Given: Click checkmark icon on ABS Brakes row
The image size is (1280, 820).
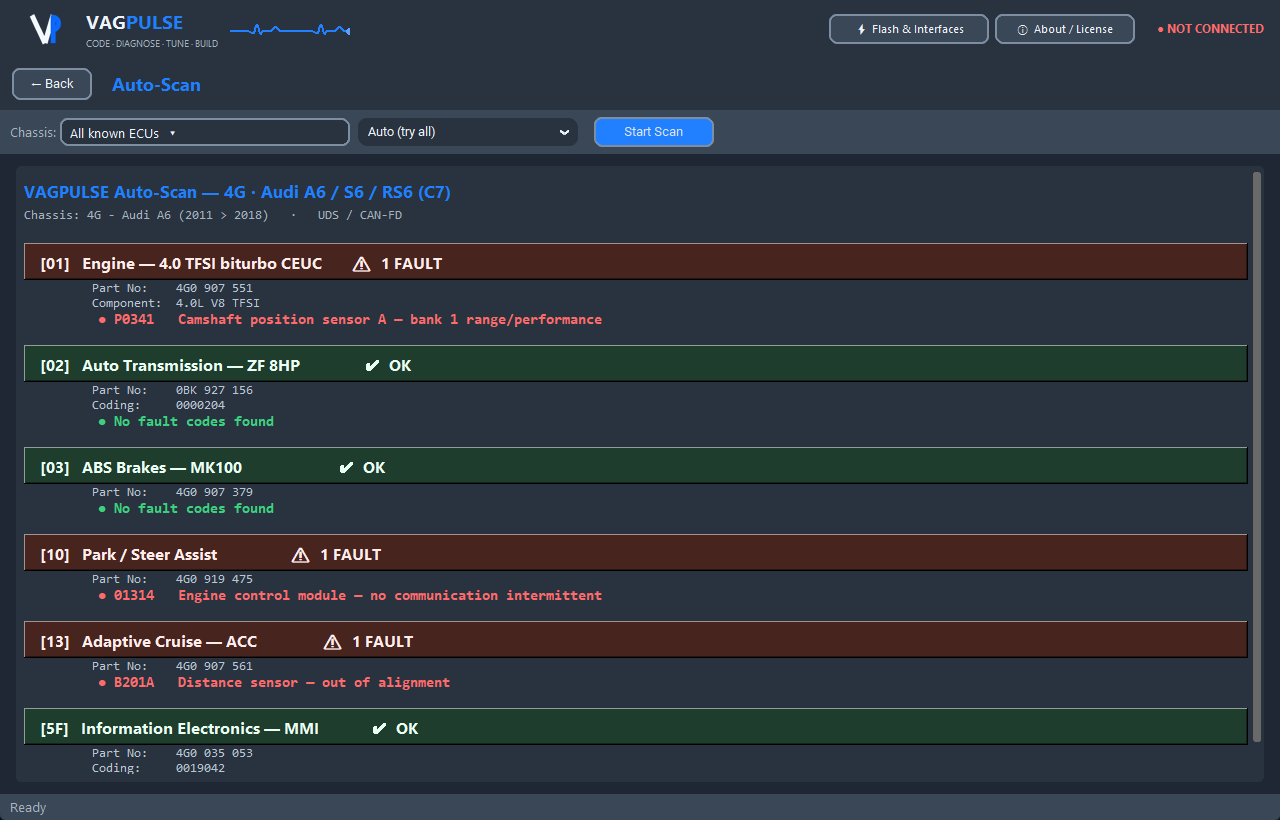Looking at the screenshot, I should point(347,468).
